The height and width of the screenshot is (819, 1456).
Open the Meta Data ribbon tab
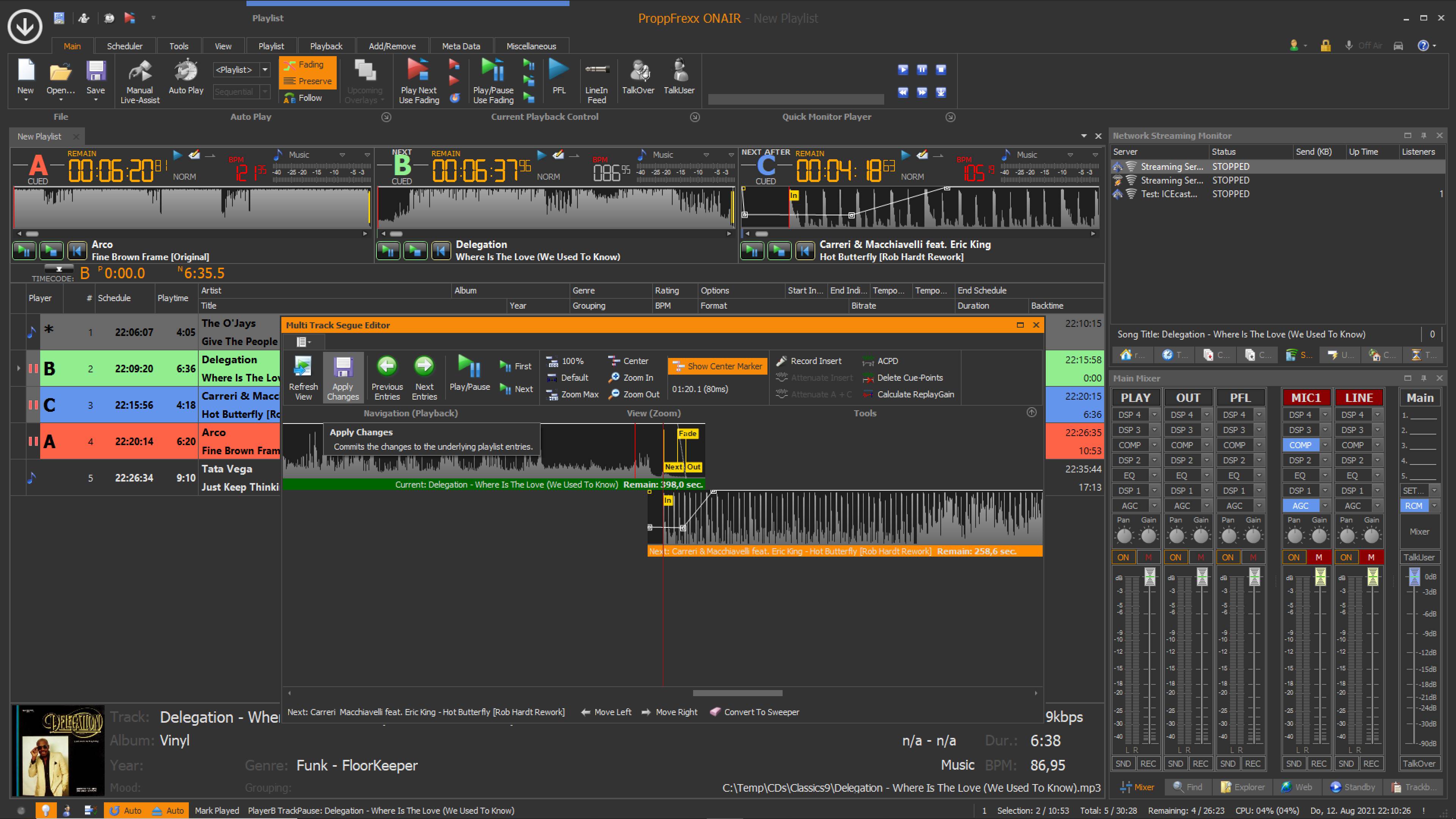click(x=461, y=46)
